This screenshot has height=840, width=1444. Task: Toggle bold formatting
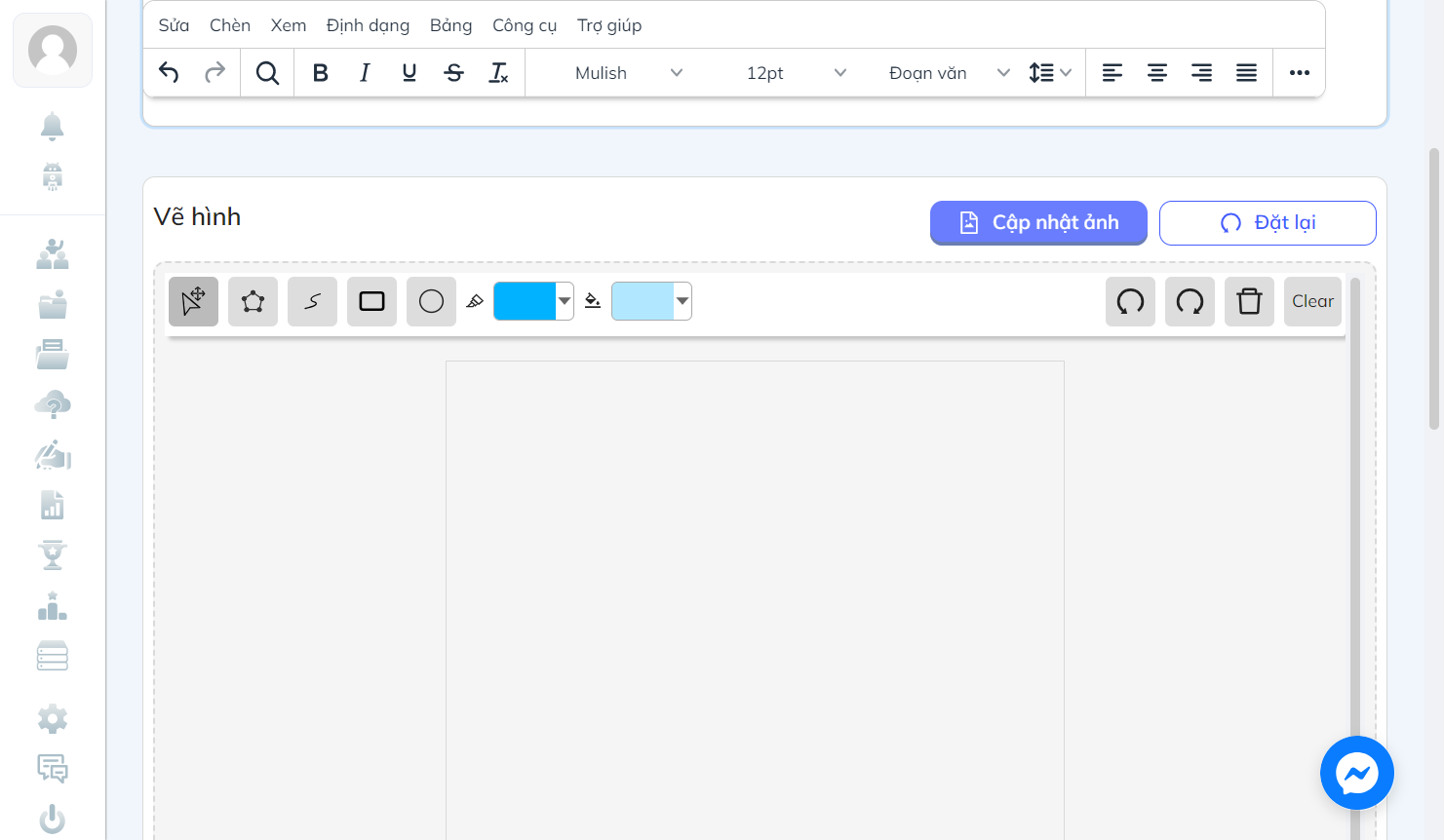[320, 72]
